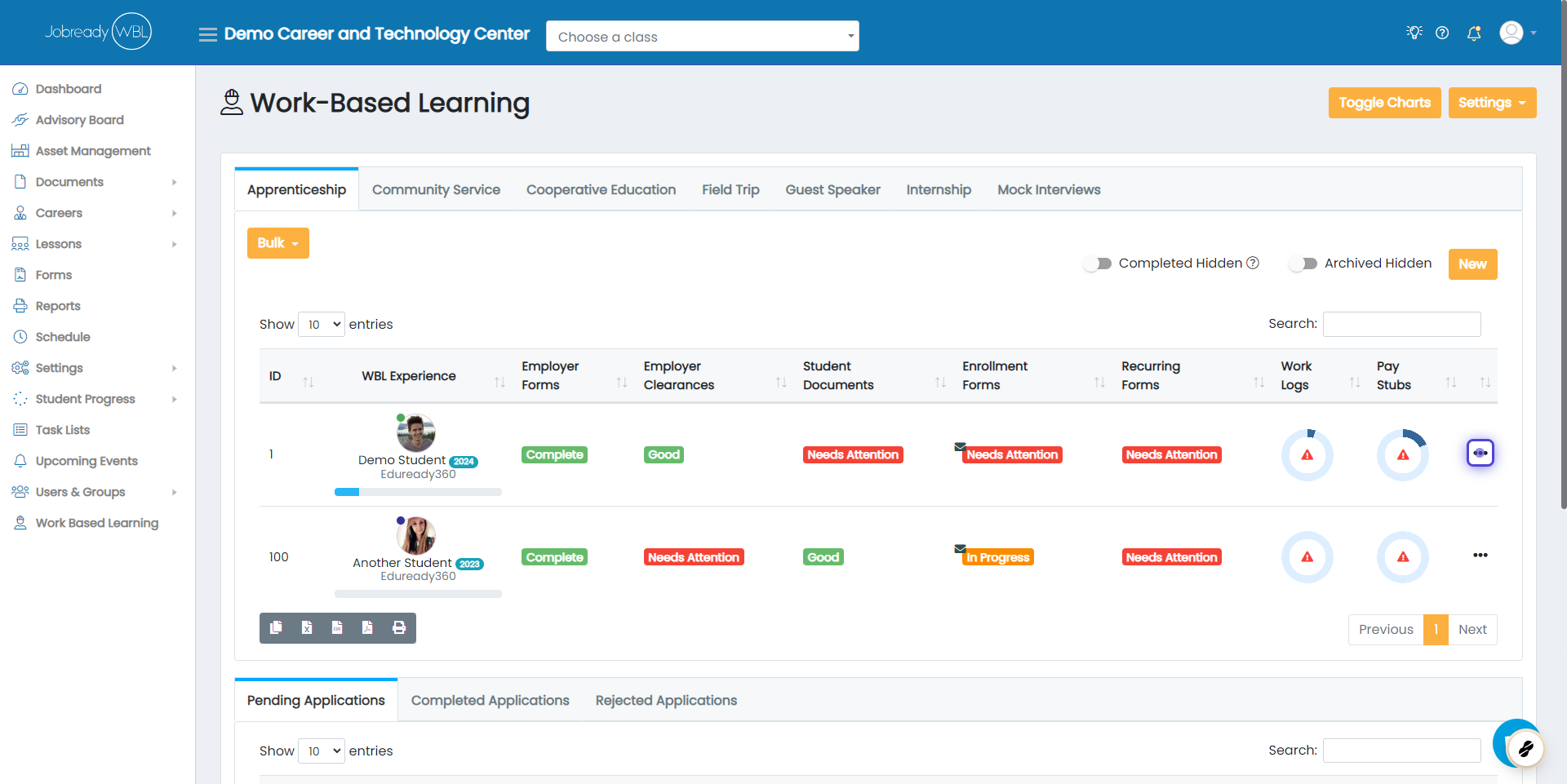The width and height of the screenshot is (1567, 784).
Task: Expand the Bulk actions dropdown
Action: 278,243
